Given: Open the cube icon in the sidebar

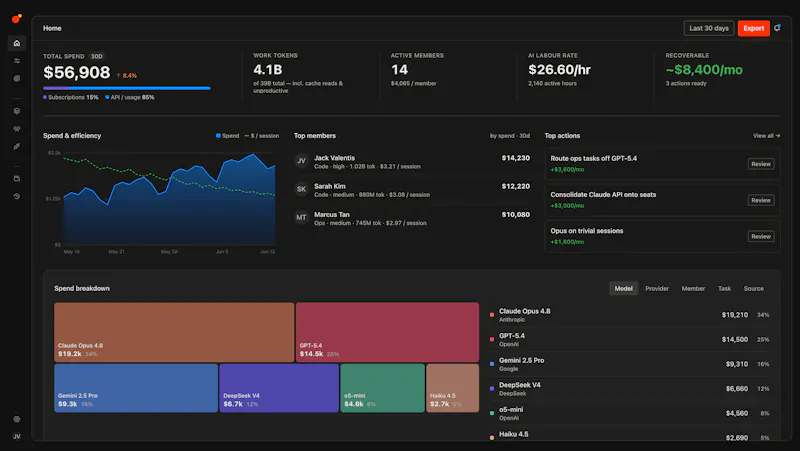Looking at the screenshot, I should 17,111.
